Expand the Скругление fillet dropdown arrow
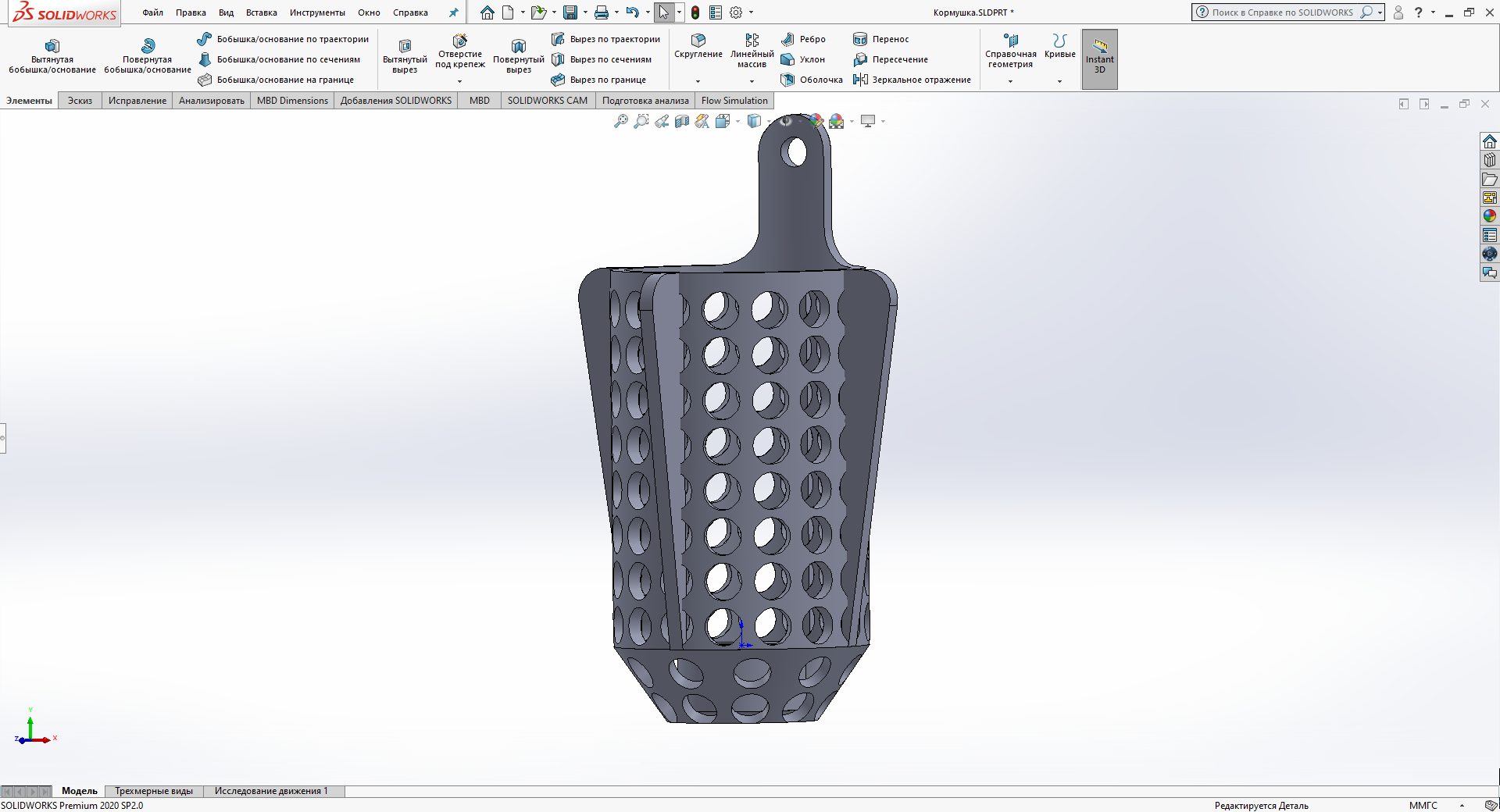The width and height of the screenshot is (1500, 812). pos(698,81)
